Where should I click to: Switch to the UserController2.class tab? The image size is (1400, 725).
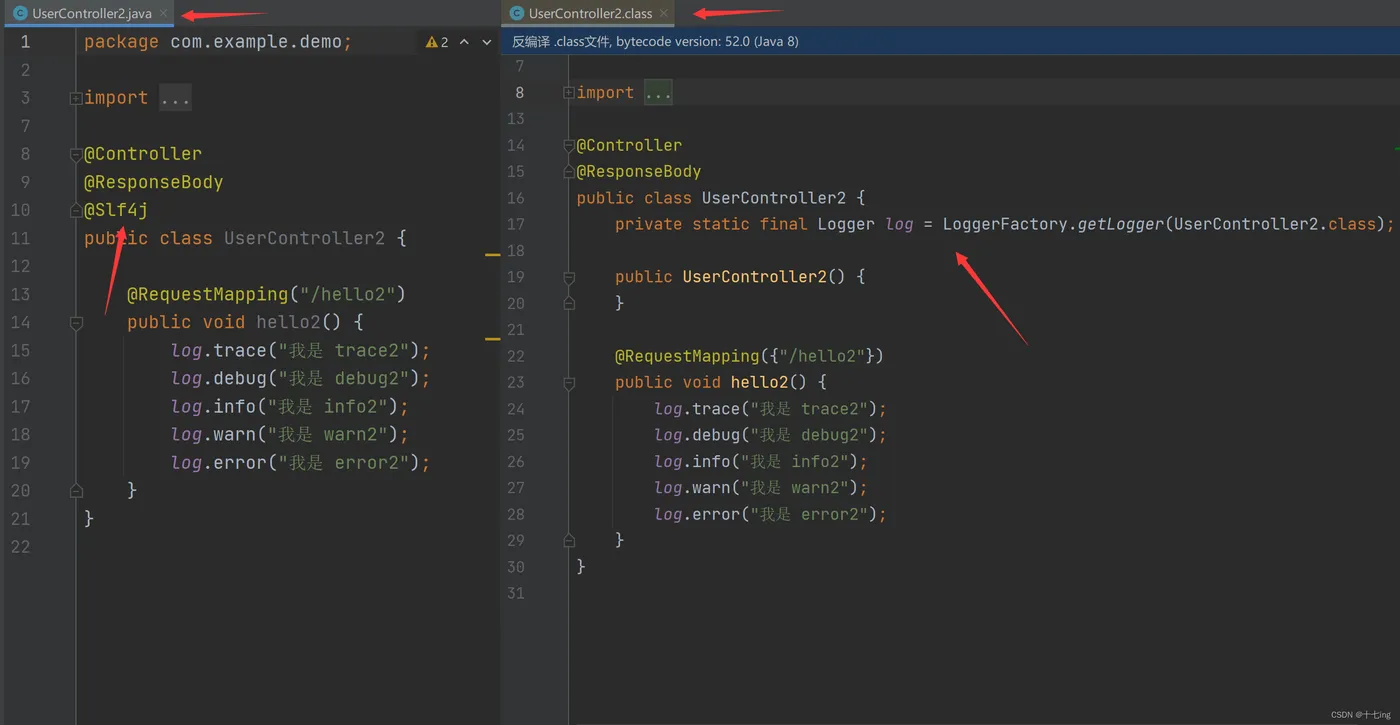tap(590, 13)
